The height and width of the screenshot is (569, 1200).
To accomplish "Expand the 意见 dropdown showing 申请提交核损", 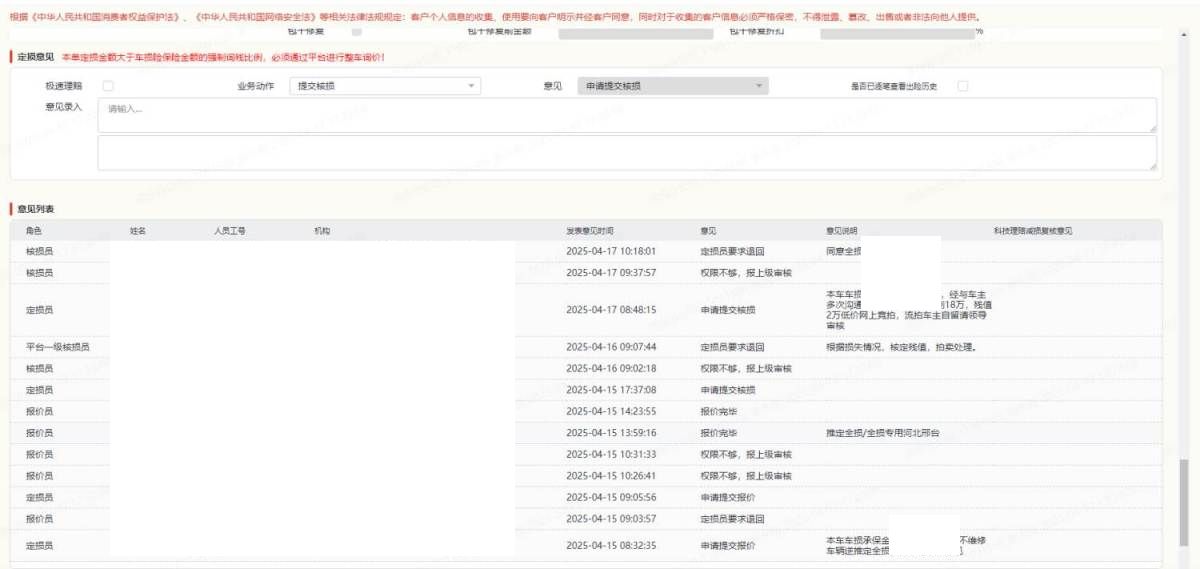I will click(672, 86).
